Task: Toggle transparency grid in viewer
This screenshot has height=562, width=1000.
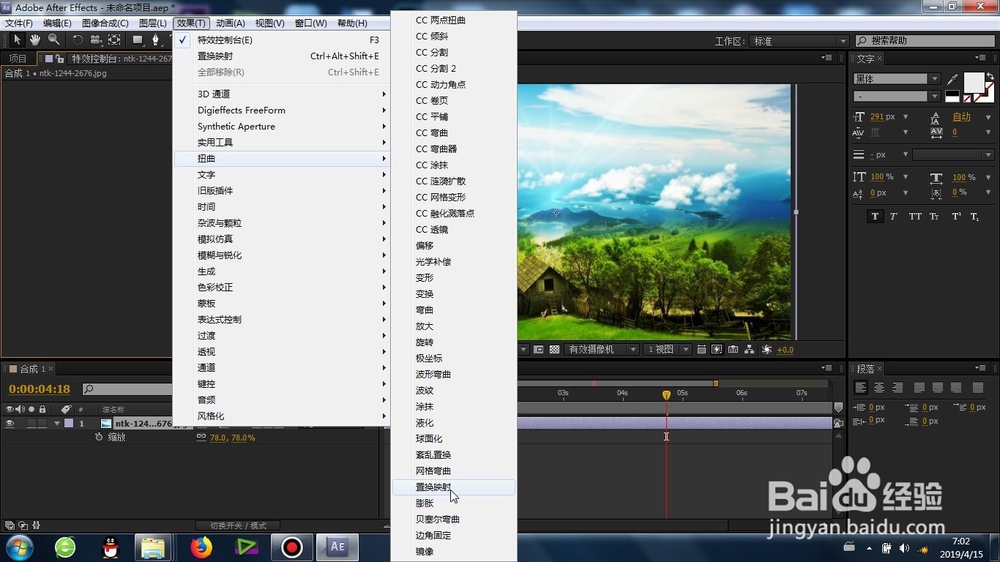Action: 554,350
